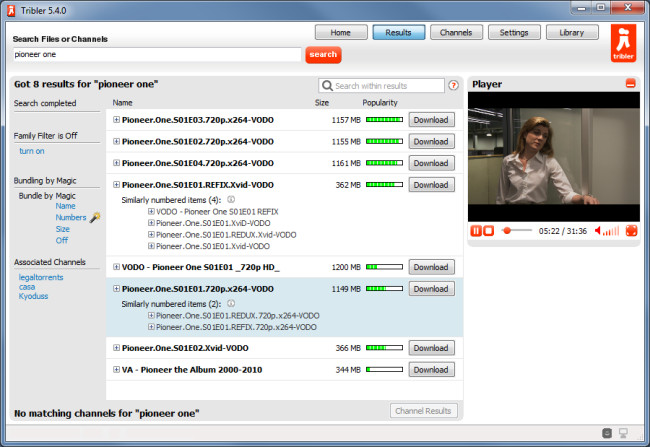Open the Kyoduss channel
The image size is (650, 447).
click(33, 296)
